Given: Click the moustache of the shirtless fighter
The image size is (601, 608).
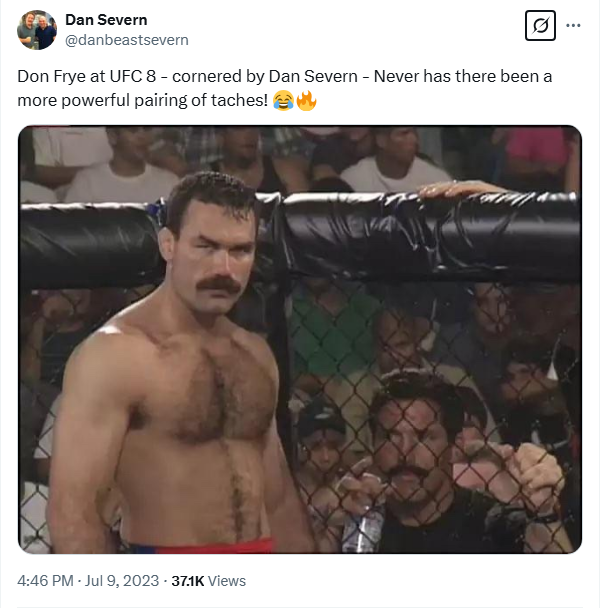Looking at the screenshot, I should 218,284.
